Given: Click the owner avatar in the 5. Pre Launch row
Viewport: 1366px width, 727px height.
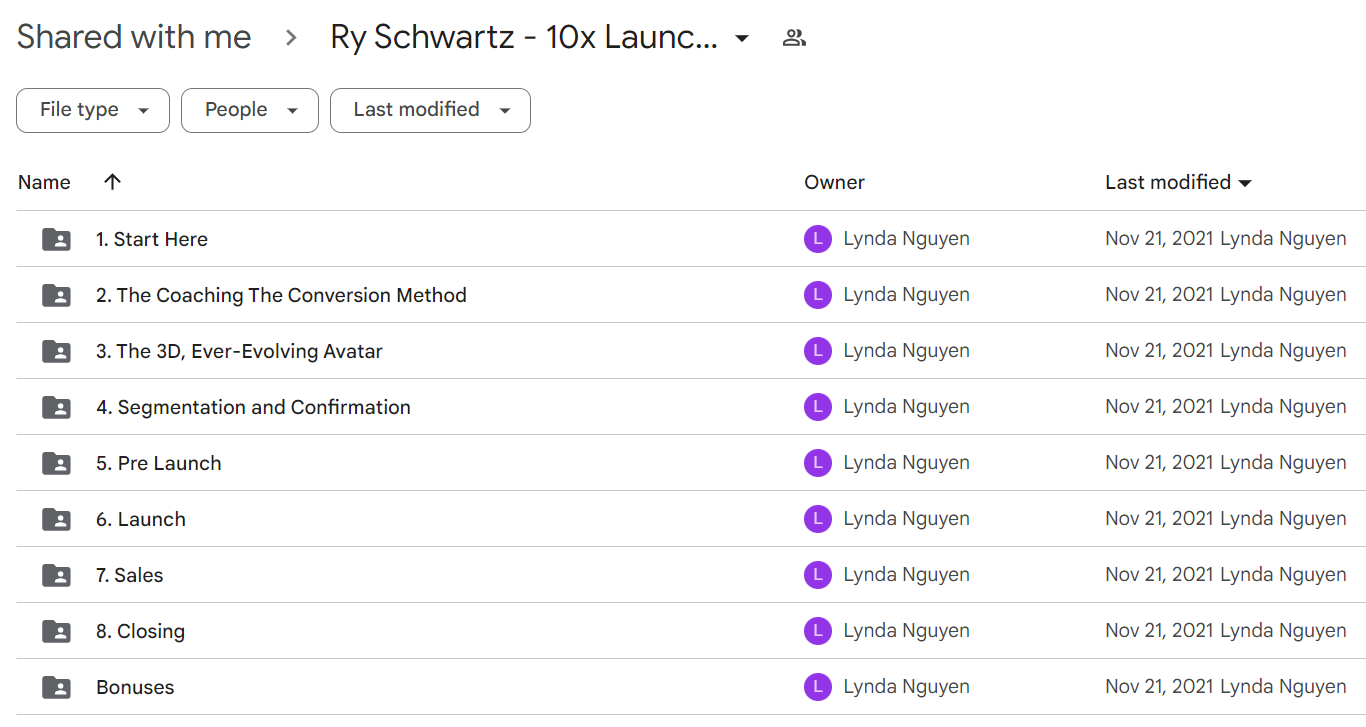Looking at the screenshot, I should coord(818,463).
